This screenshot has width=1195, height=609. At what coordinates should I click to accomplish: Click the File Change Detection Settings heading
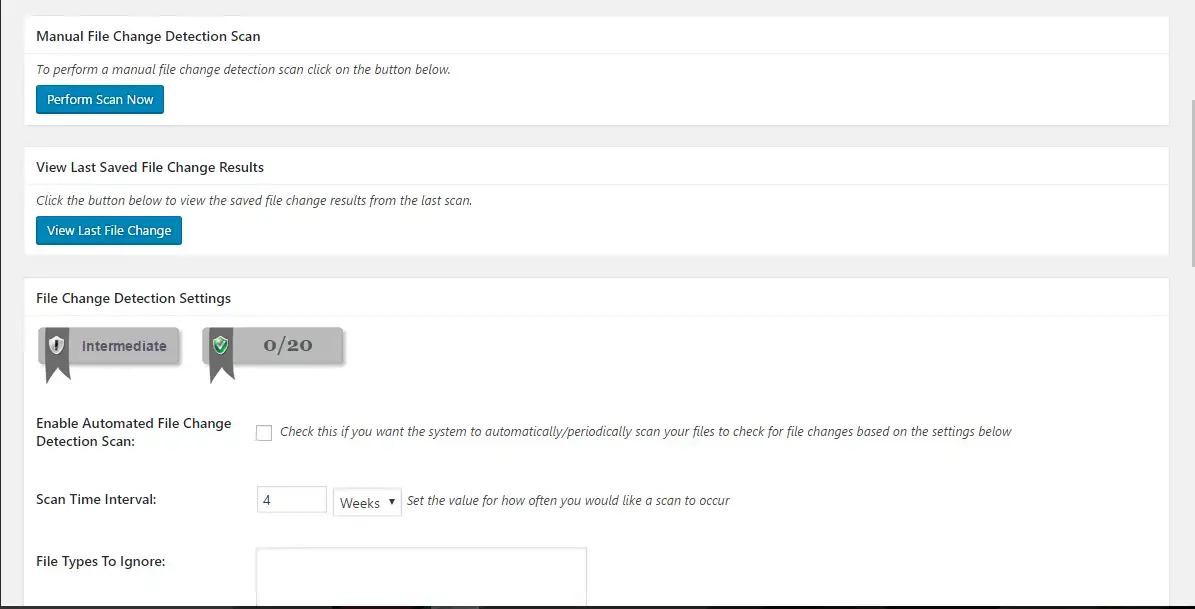point(133,298)
